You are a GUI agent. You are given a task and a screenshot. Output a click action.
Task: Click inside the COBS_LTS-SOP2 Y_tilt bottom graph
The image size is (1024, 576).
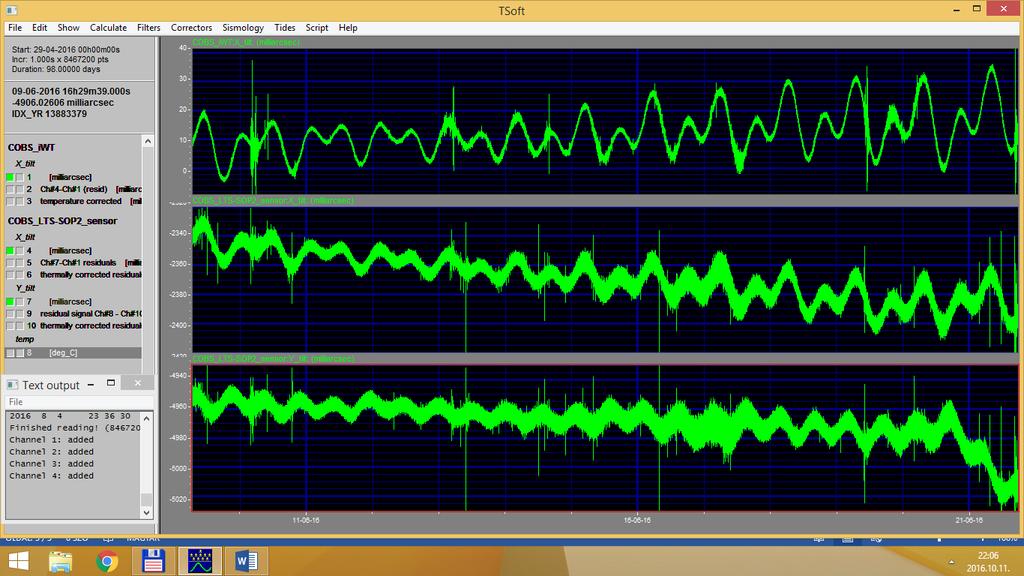[604, 438]
